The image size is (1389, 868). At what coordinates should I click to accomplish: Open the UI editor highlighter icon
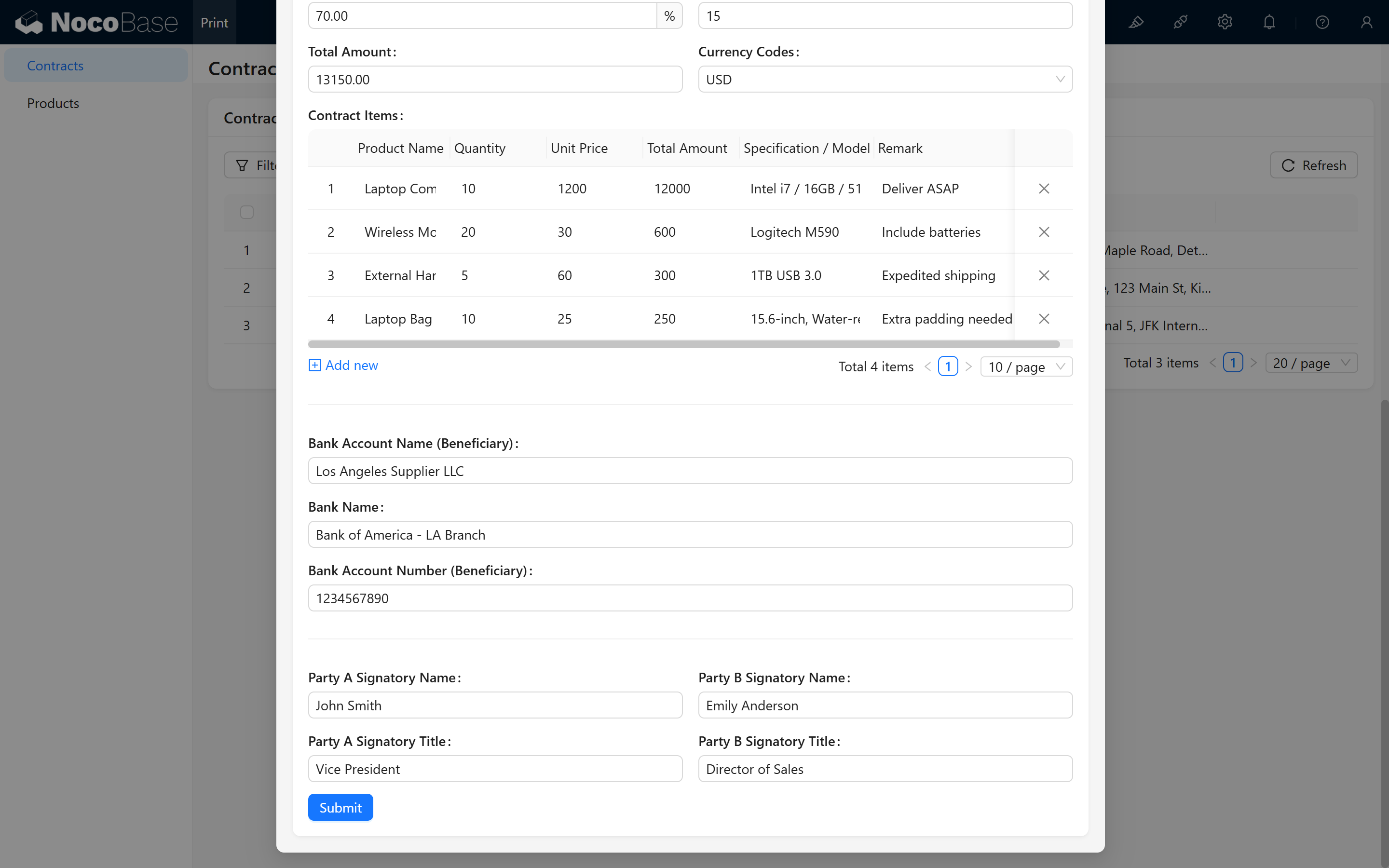(x=1136, y=22)
